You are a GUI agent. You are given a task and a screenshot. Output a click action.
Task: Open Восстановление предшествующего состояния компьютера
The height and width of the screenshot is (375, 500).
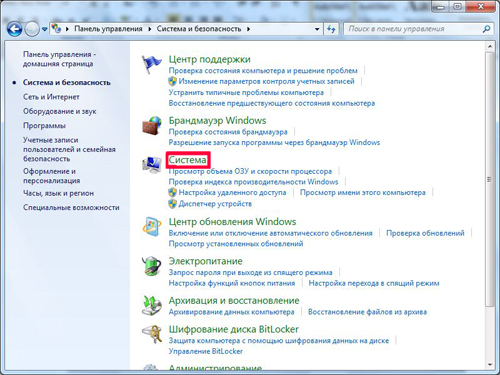coord(272,103)
